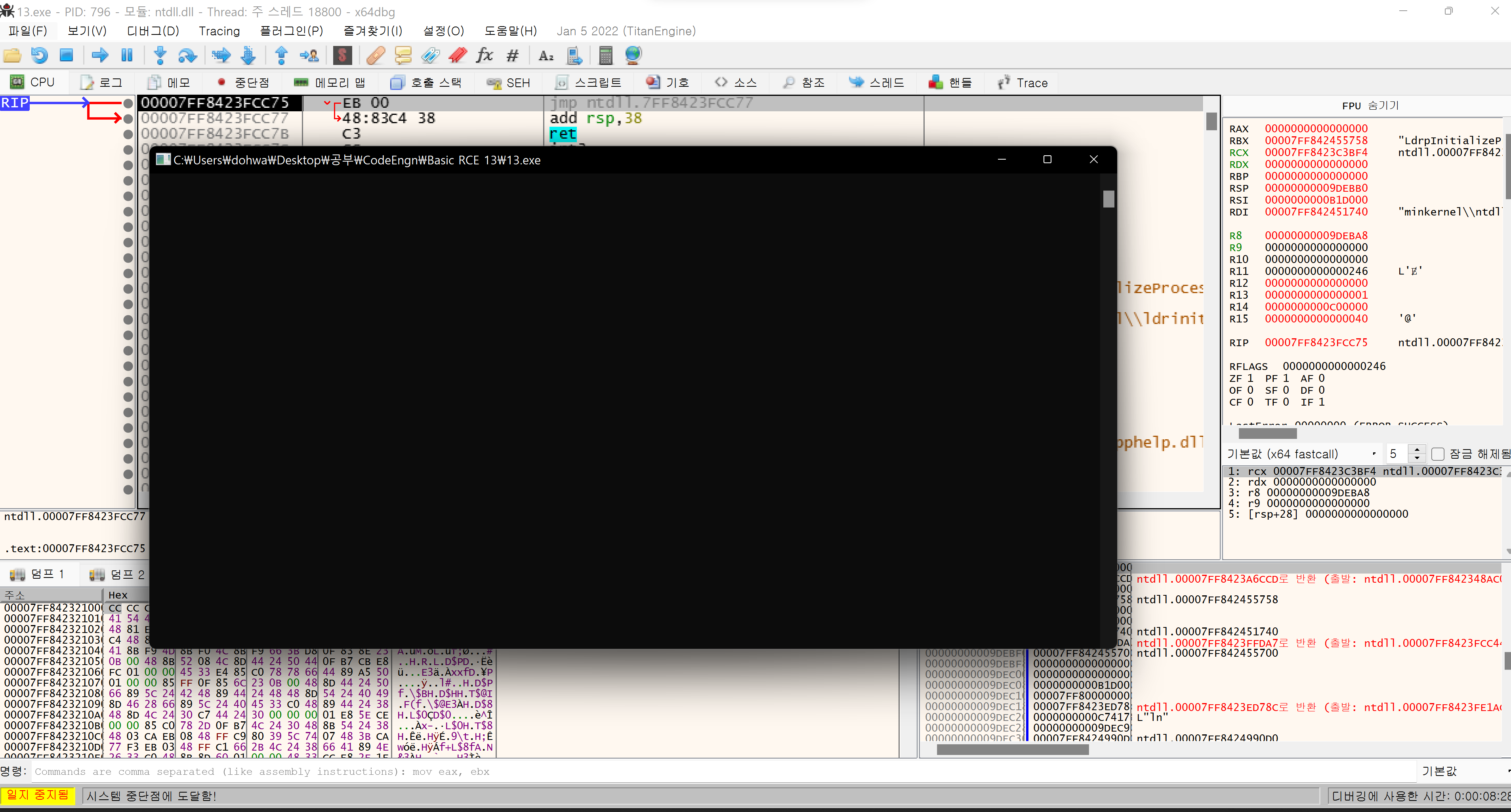Pause execution with the pause icon
The image size is (1511, 812).
127,56
